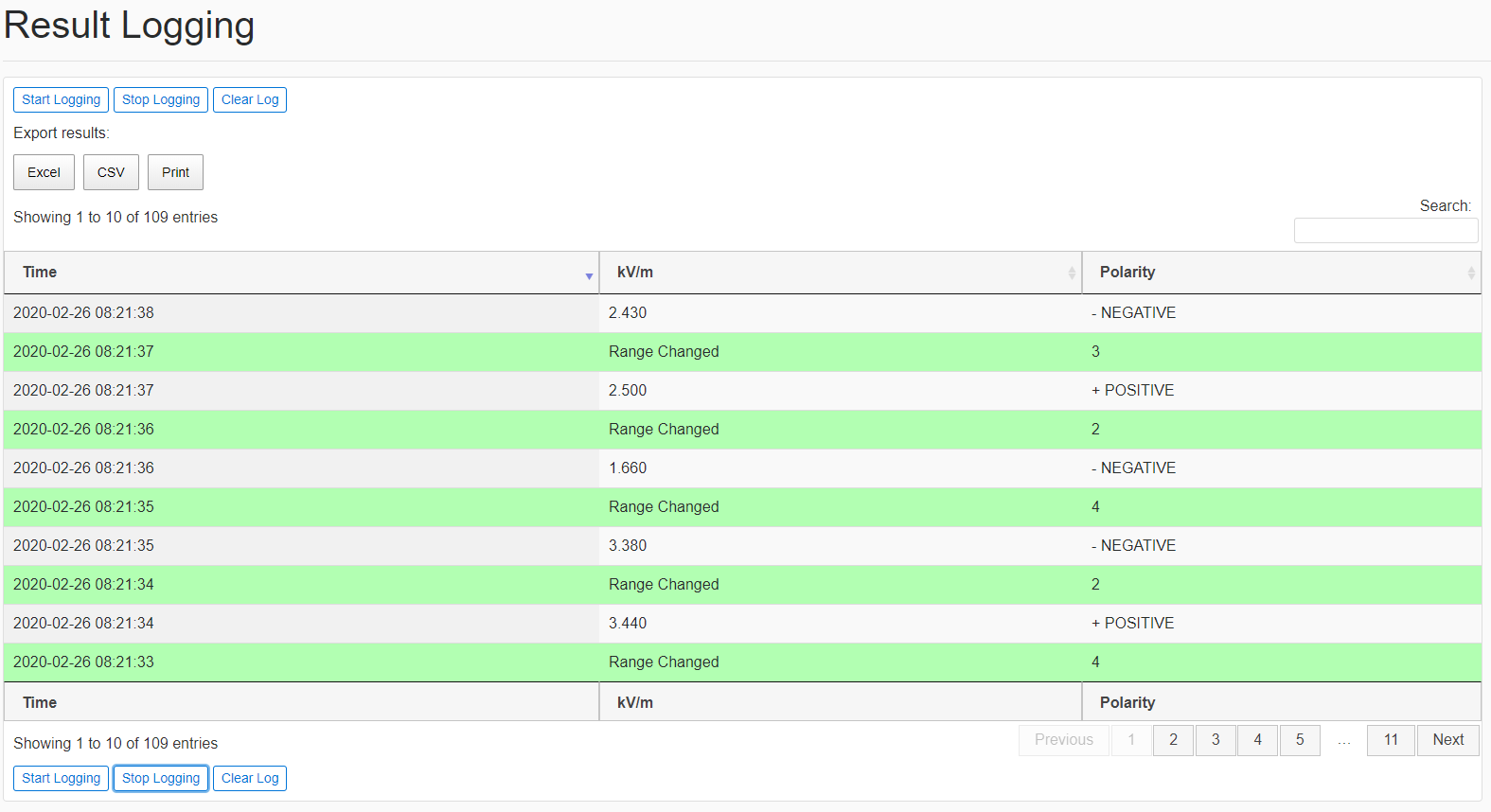Screen dimensions: 1491x812
Task: Print the logged results
Action: (175, 172)
